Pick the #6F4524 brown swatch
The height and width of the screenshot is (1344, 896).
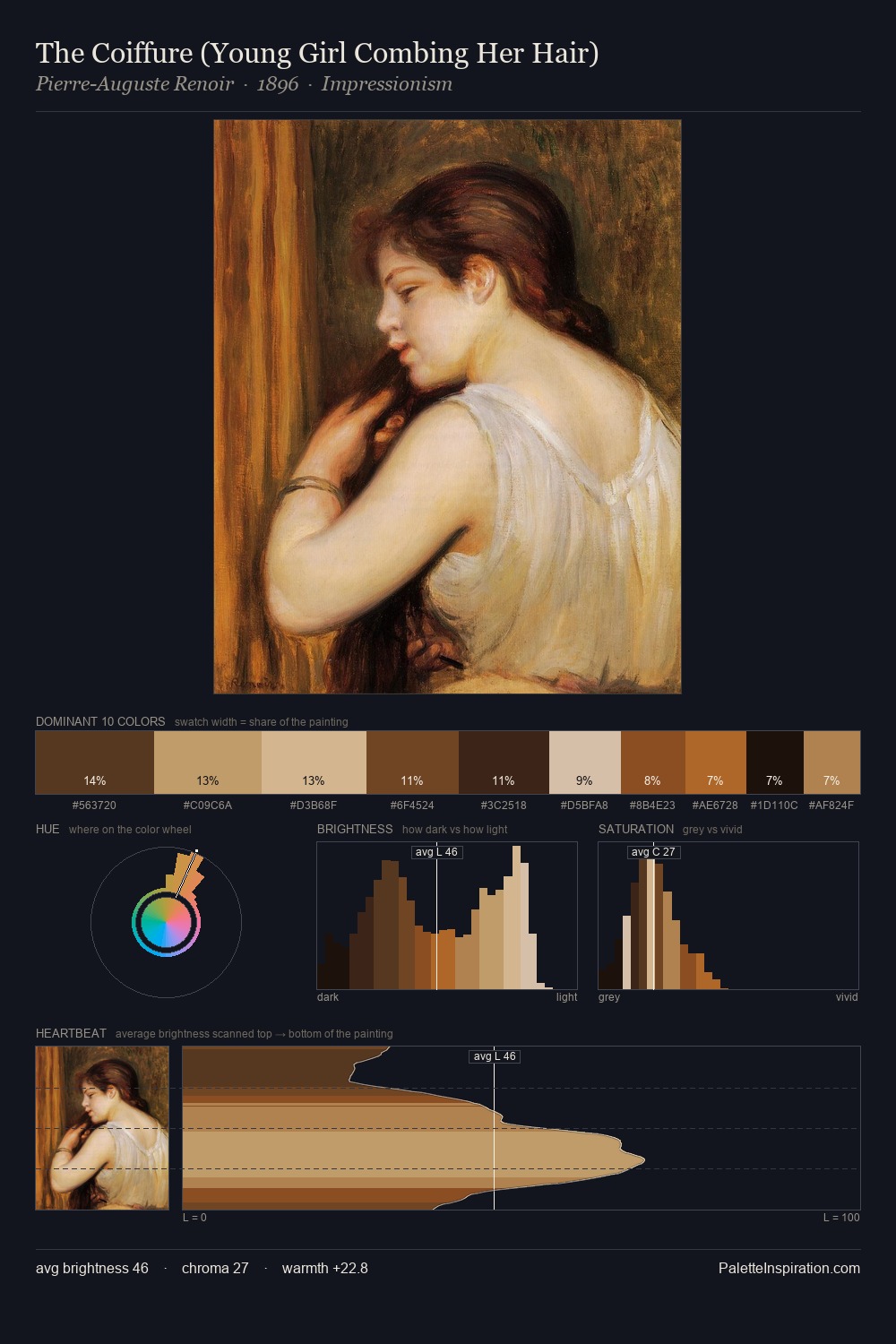click(412, 762)
